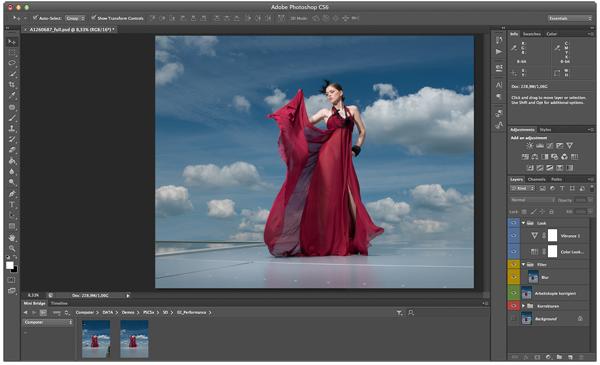Image resolution: width=600 pixels, height=365 pixels.
Task: Switch to the Timeline tab
Action: click(x=59, y=303)
